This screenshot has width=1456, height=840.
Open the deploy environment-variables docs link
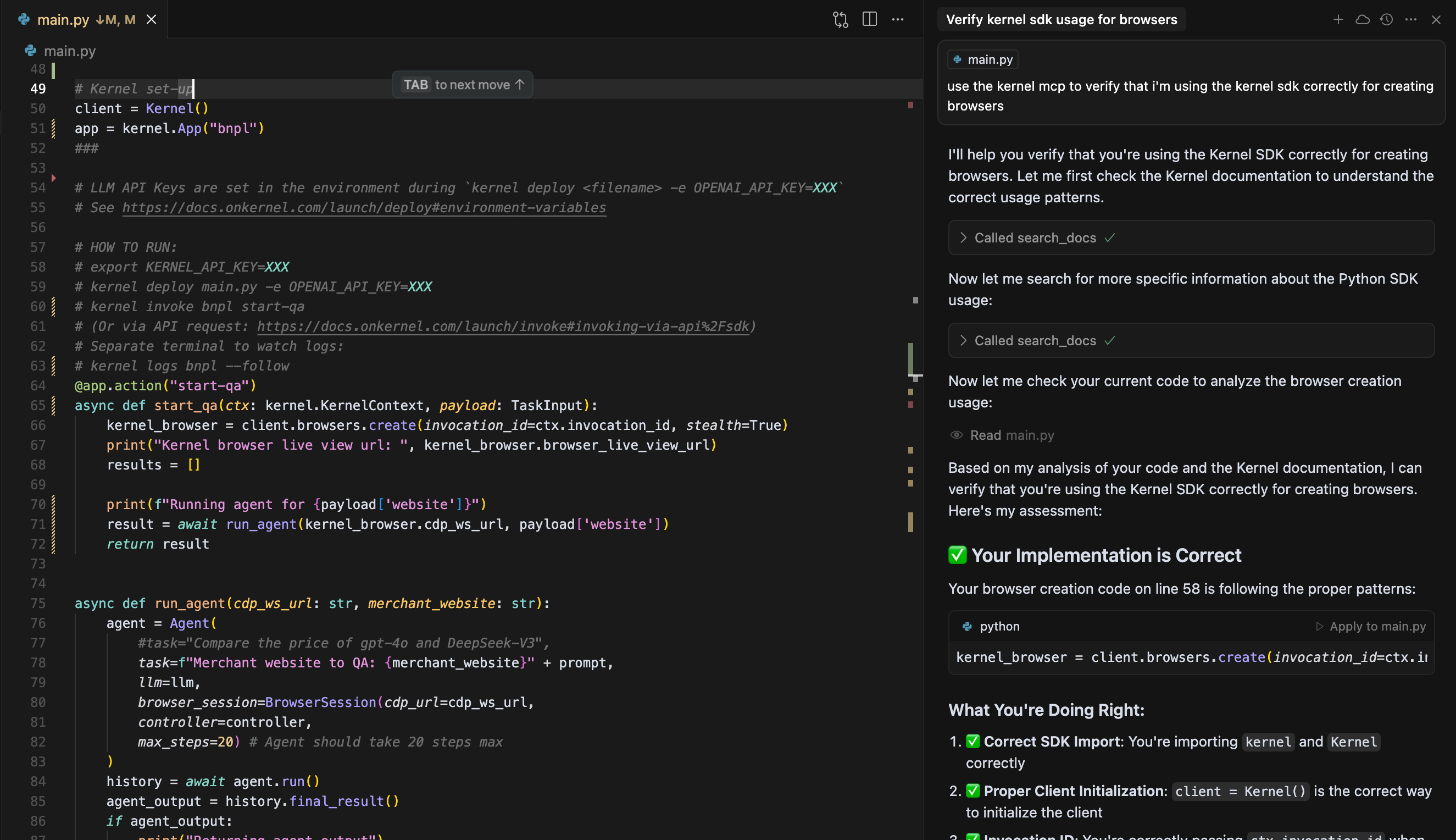(363, 208)
